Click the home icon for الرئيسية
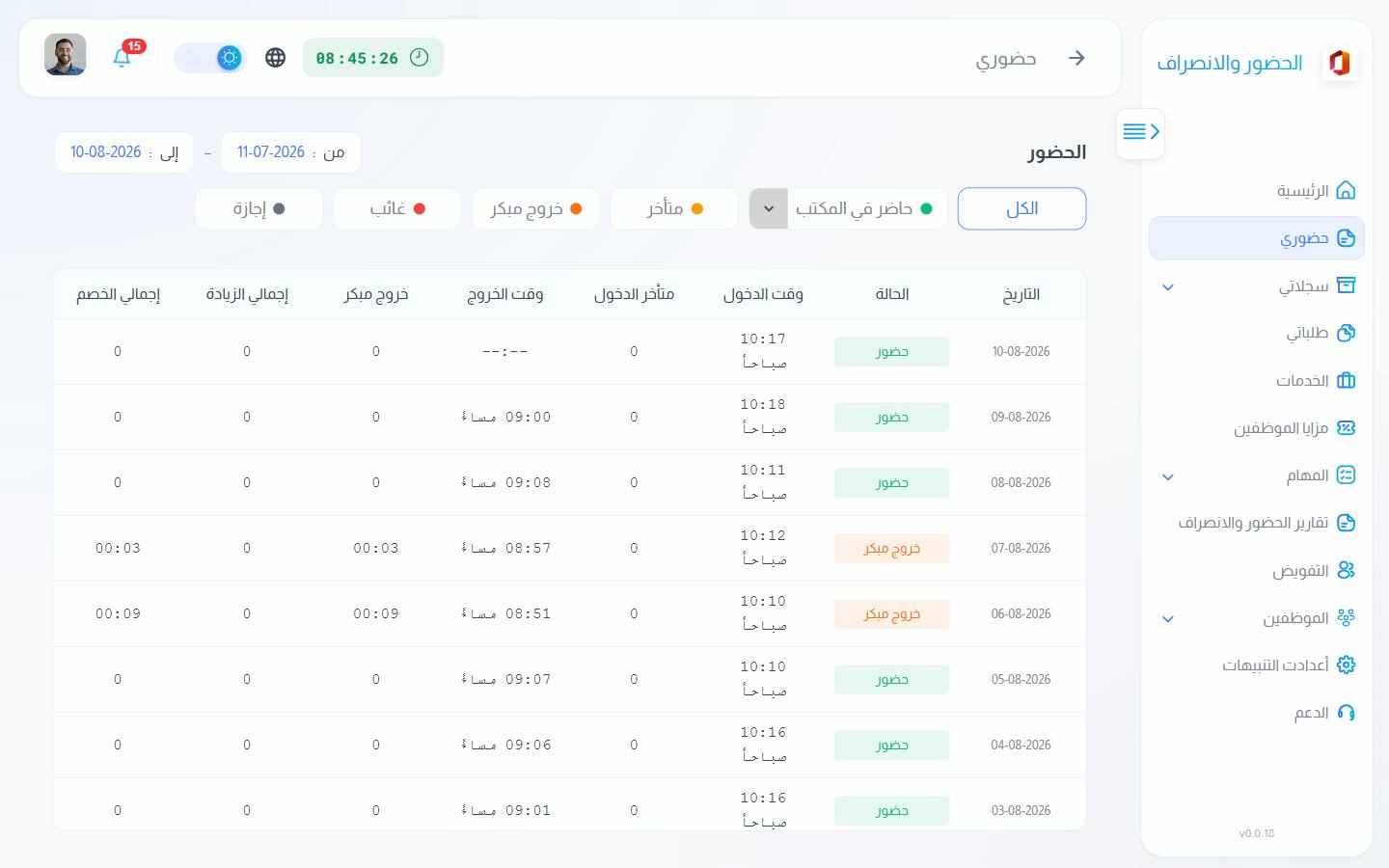The image size is (1389, 868). click(1346, 190)
